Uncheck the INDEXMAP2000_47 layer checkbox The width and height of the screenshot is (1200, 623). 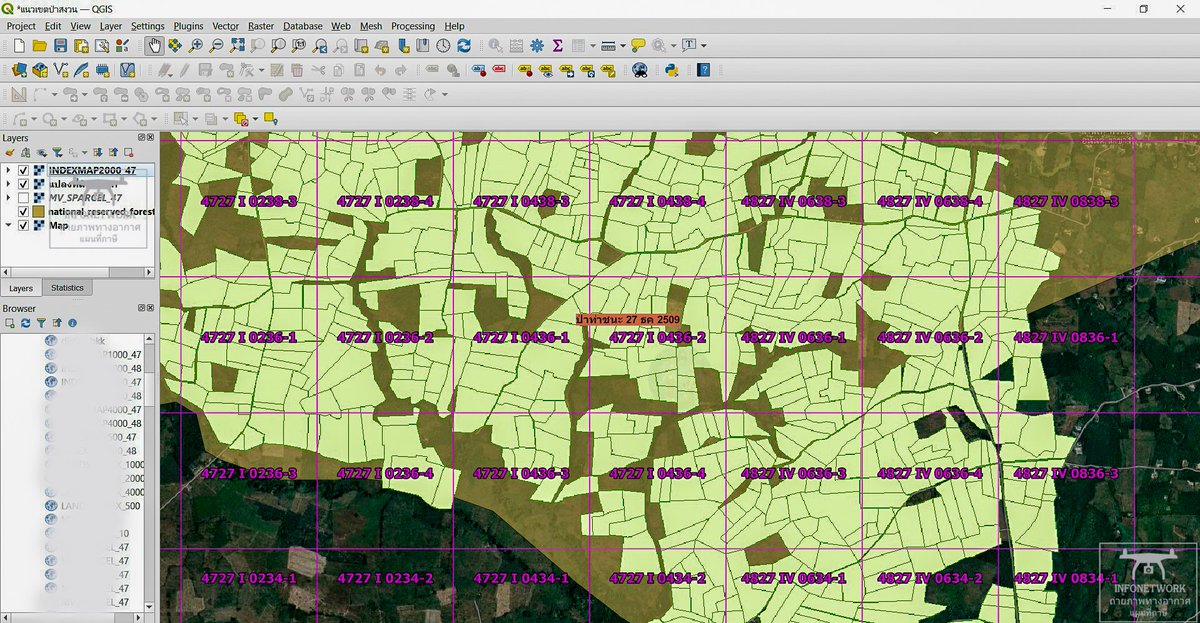[x=23, y=171]
